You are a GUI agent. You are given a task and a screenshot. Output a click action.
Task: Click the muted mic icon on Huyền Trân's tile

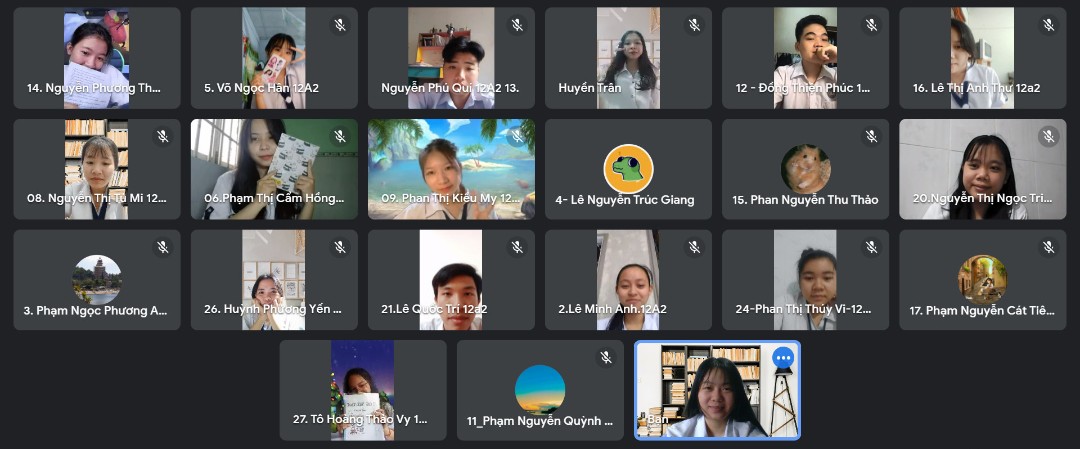coord(694,25)
